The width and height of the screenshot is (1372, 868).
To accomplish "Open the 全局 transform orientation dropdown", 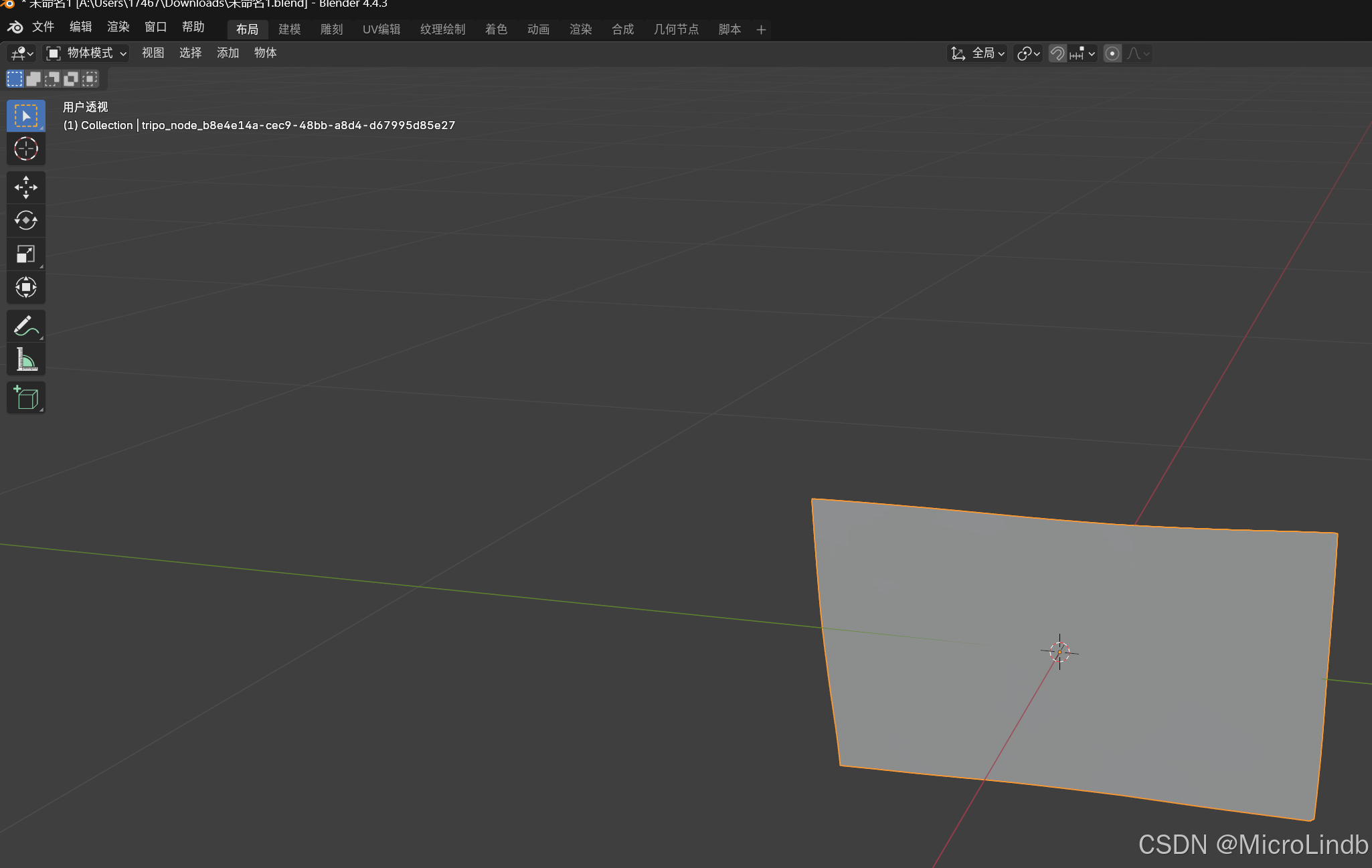I will [979, 54].
